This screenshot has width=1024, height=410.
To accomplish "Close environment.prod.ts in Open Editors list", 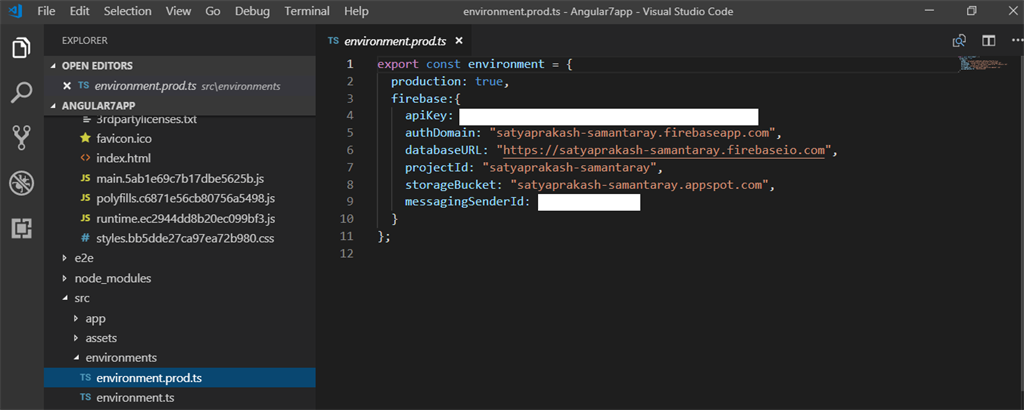I will (66, 86).
